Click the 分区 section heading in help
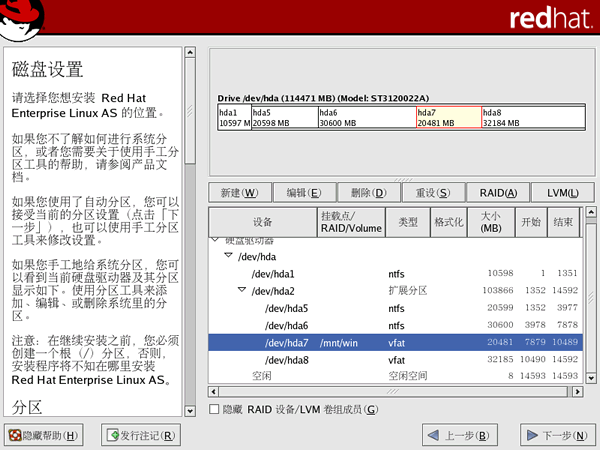This screenshot has width=600, height=450. 26,407
